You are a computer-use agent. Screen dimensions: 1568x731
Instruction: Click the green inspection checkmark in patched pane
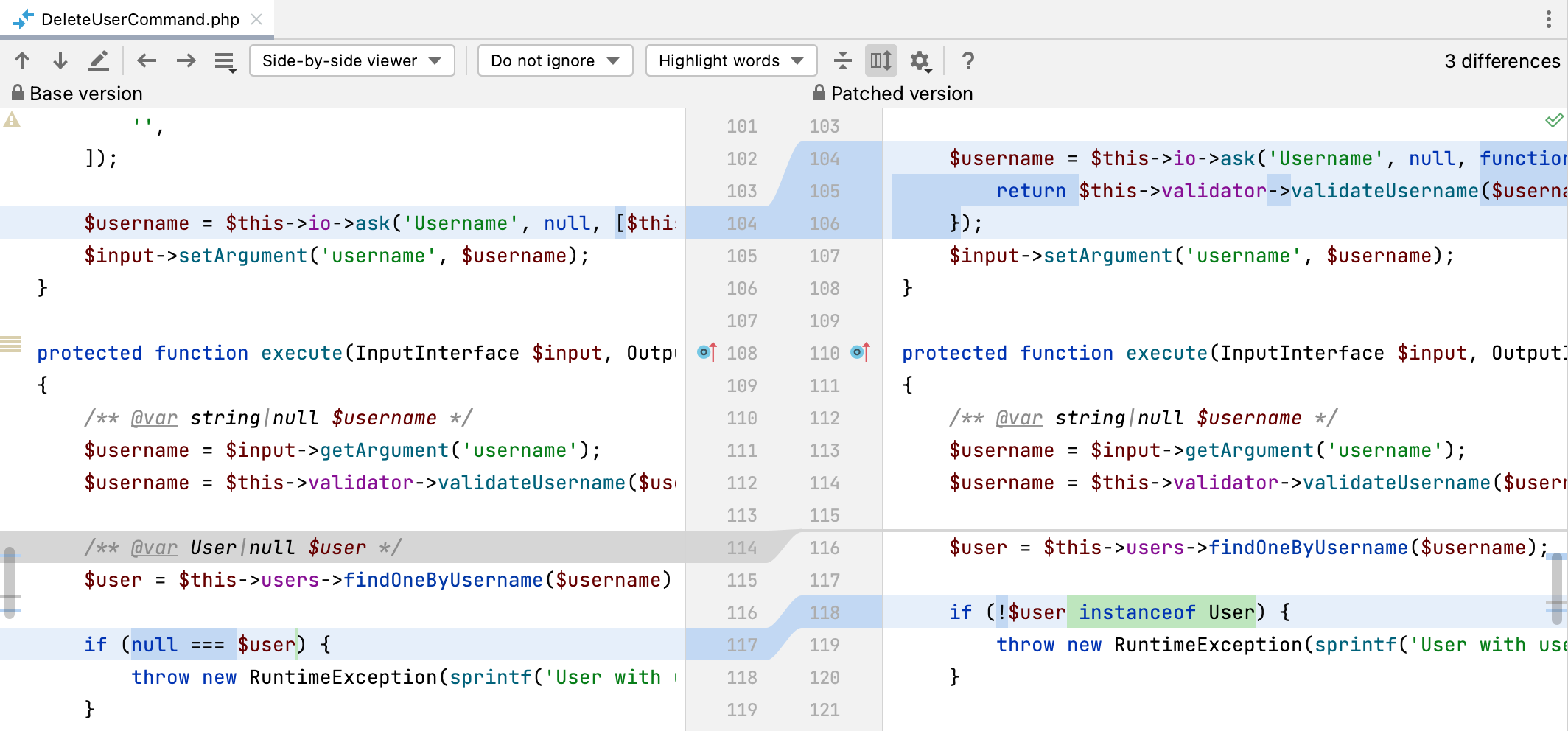click(1554, 120)
